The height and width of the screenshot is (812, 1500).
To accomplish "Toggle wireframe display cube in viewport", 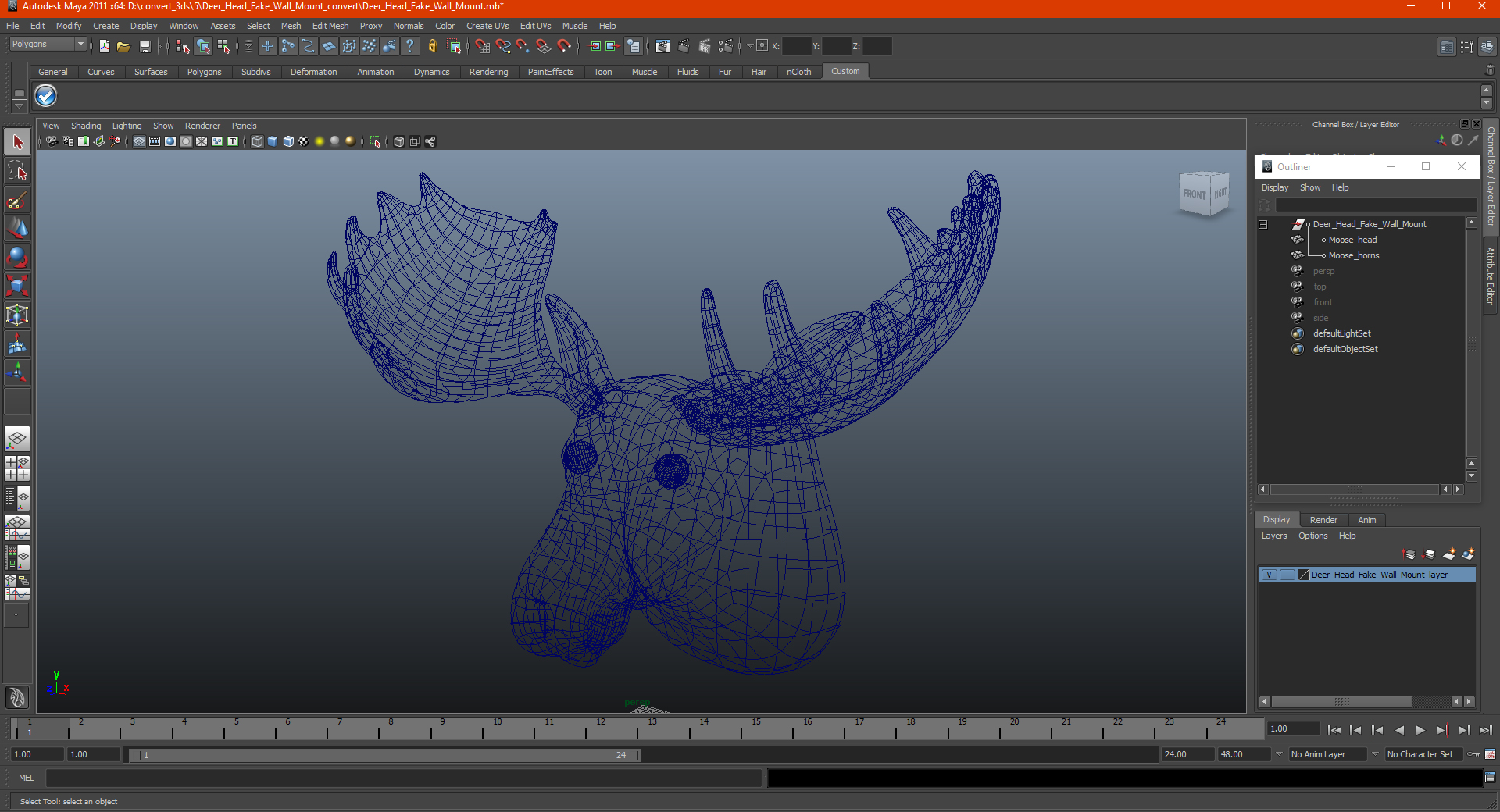I will [257, 141].
